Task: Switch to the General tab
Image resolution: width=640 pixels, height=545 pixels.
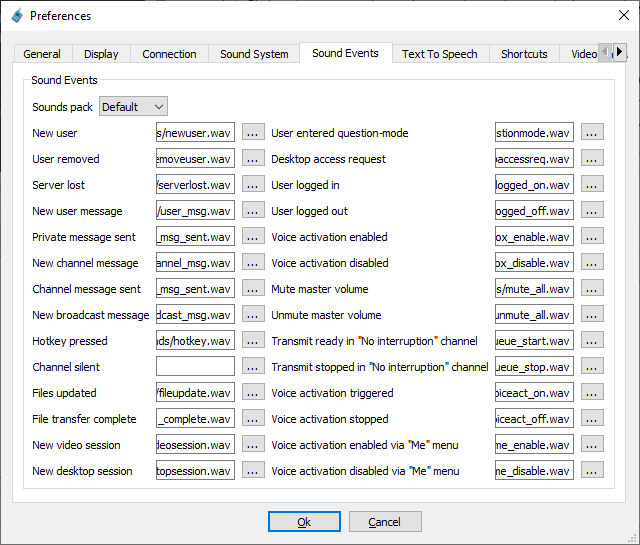Action: pos(42,54)
